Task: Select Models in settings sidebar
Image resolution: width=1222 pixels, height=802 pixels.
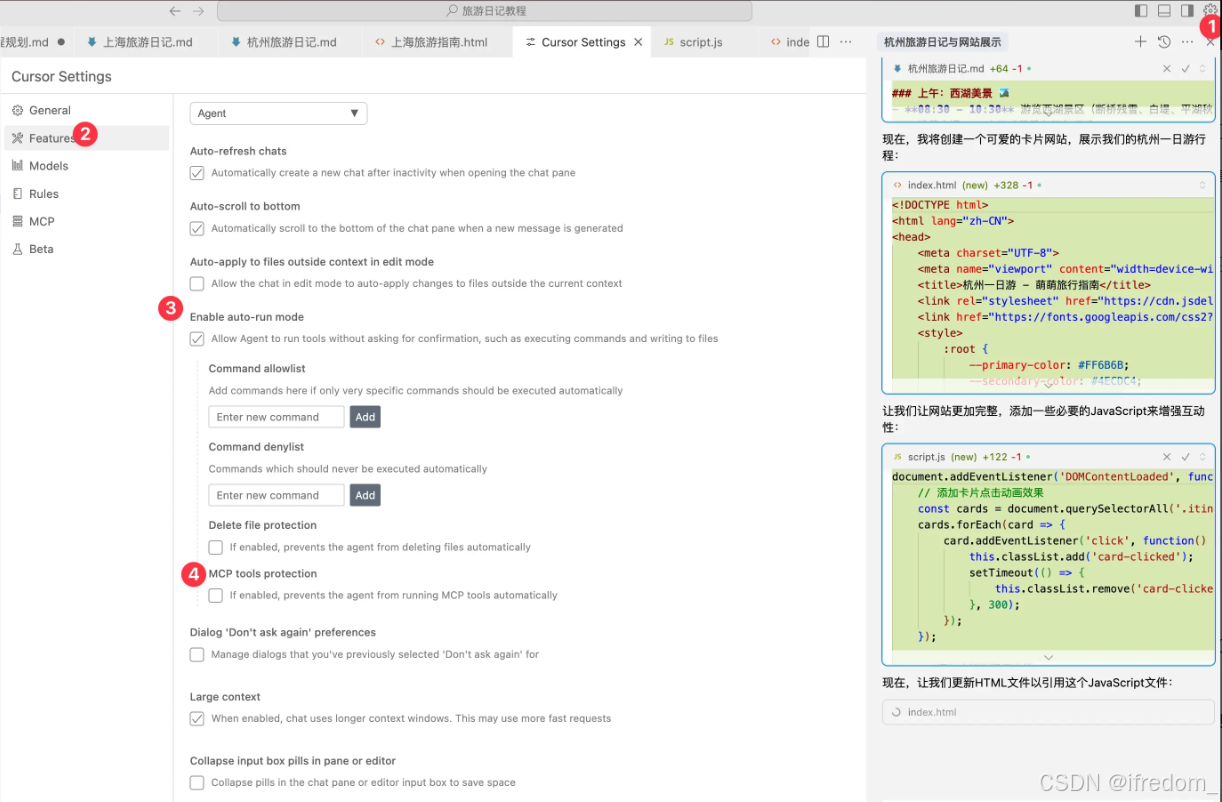Action: tap(86, 166)
